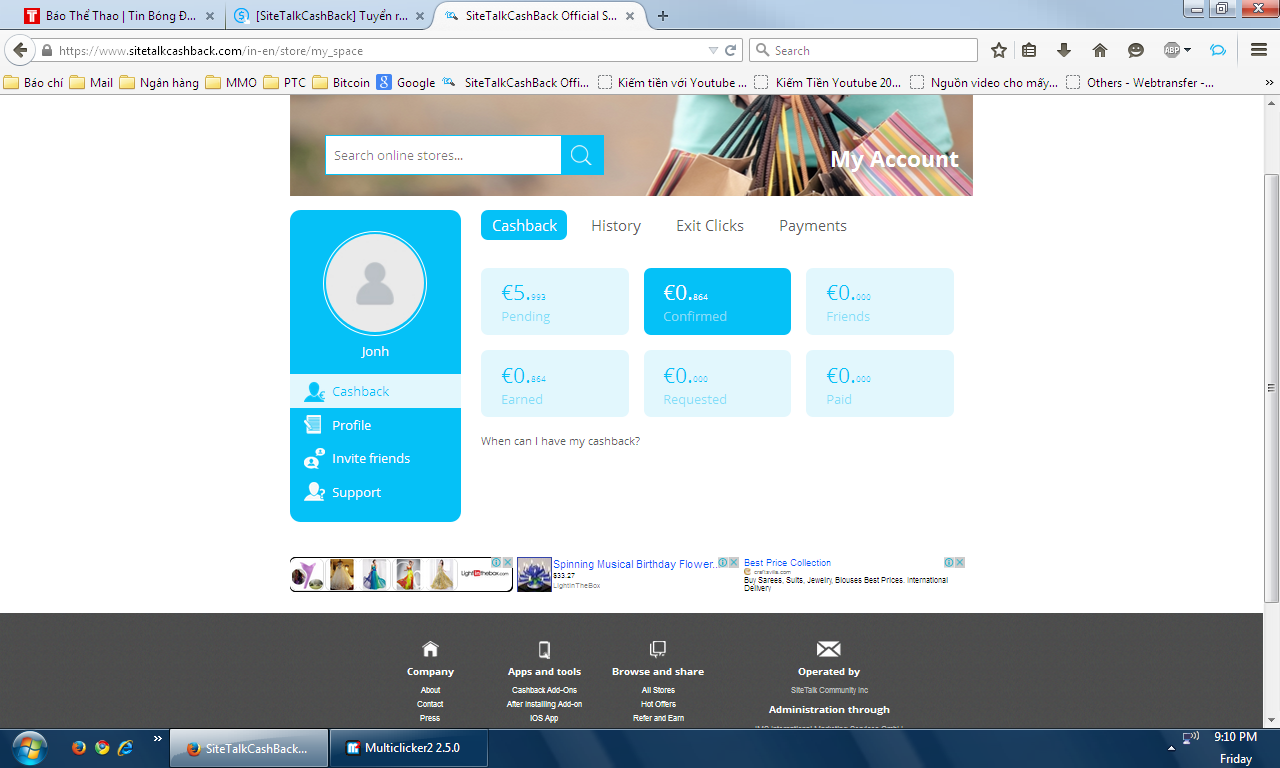Select the Paid cashback tile

coord(880,383)
